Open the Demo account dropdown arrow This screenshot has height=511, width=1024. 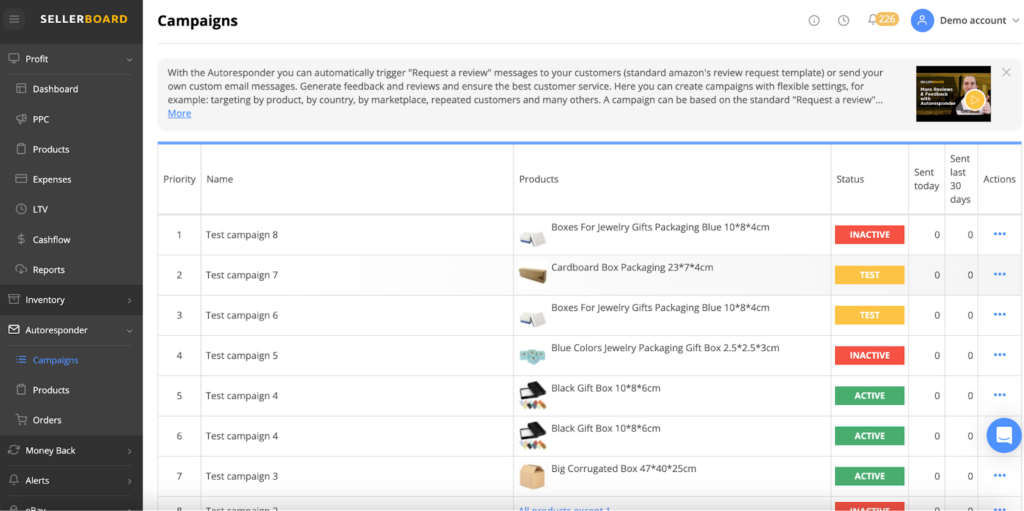click(x=1016, y=21)
